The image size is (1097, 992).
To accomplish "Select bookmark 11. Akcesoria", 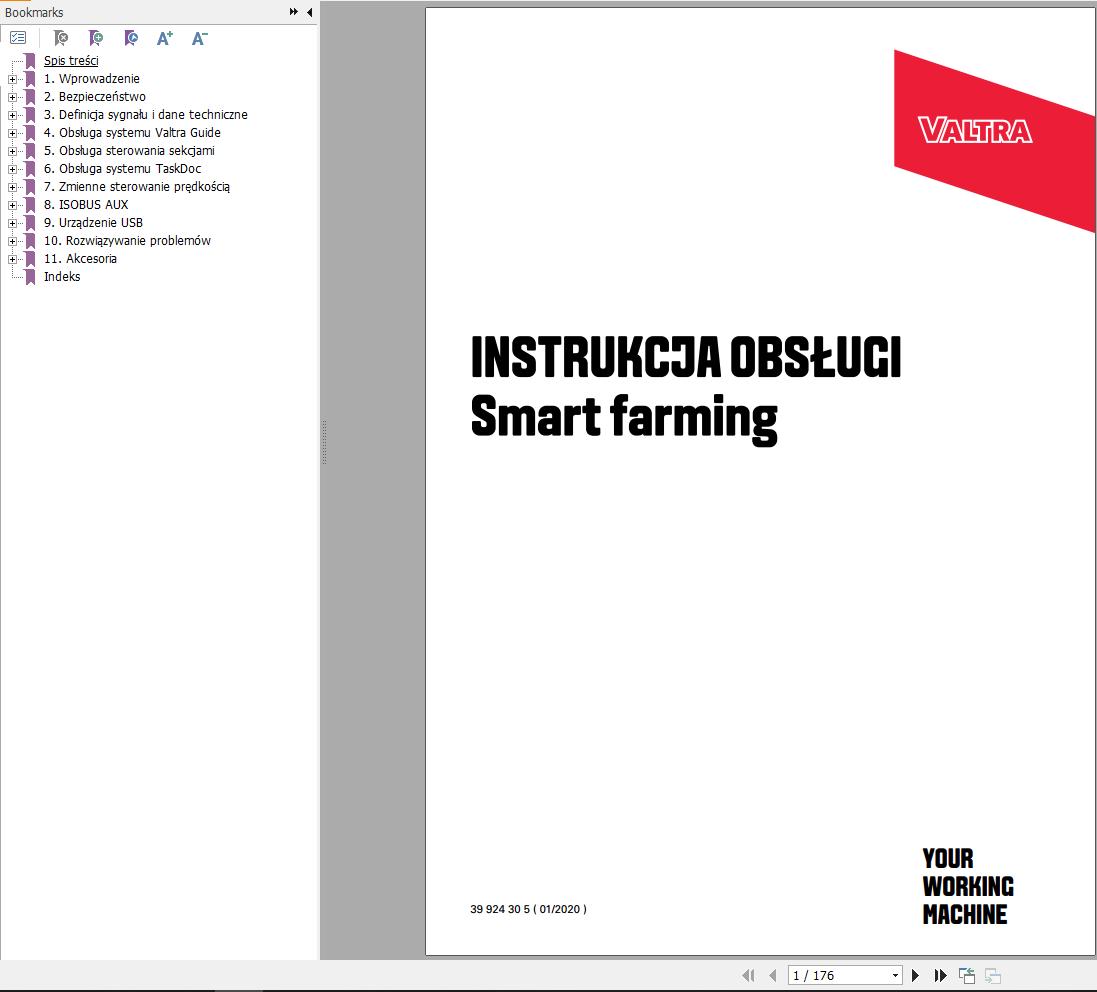I will pyautogui.click(x=80, y=258).
